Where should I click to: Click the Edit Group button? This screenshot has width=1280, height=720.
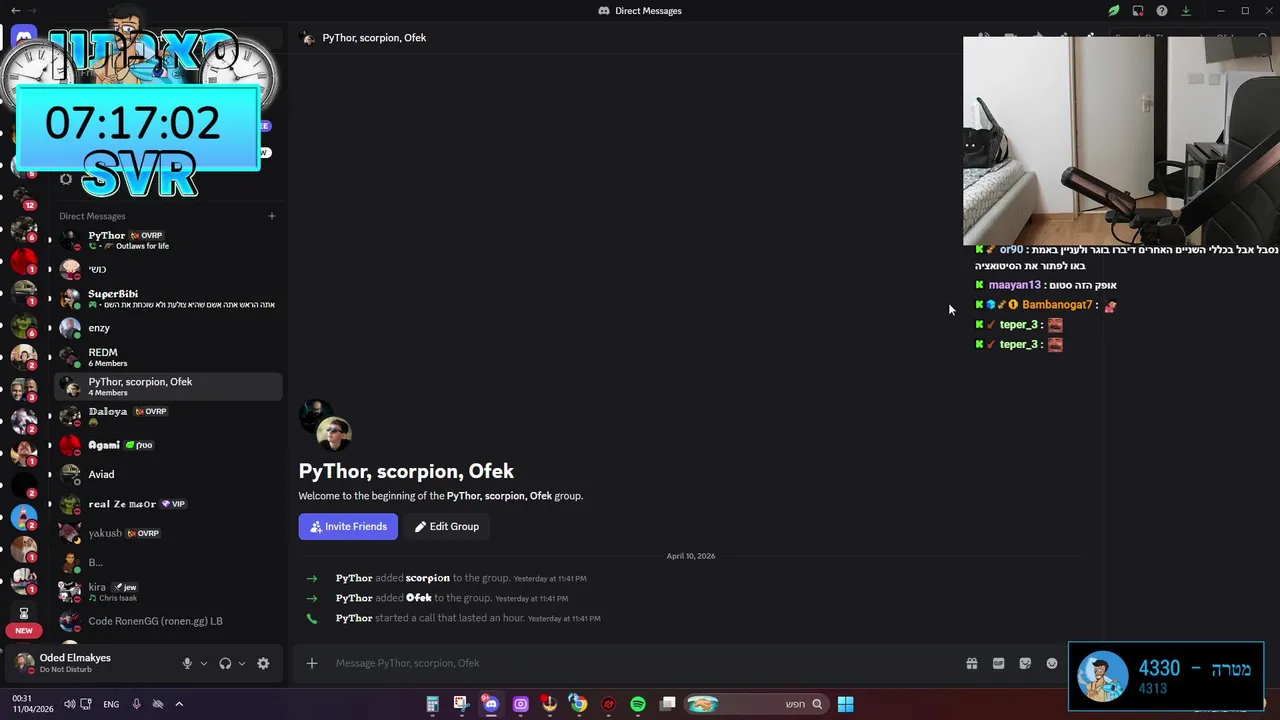point(447,526)
